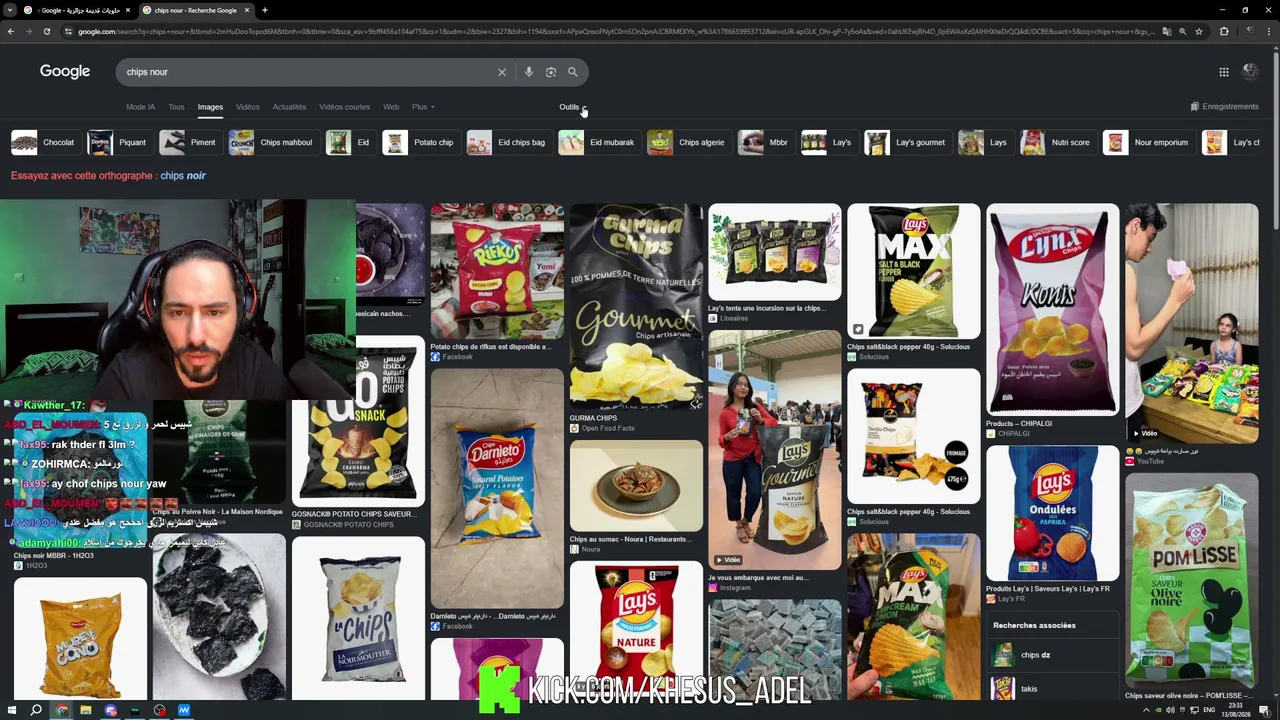Go to the Google logo homepage
1280x720 pixels.
[65, 72]
